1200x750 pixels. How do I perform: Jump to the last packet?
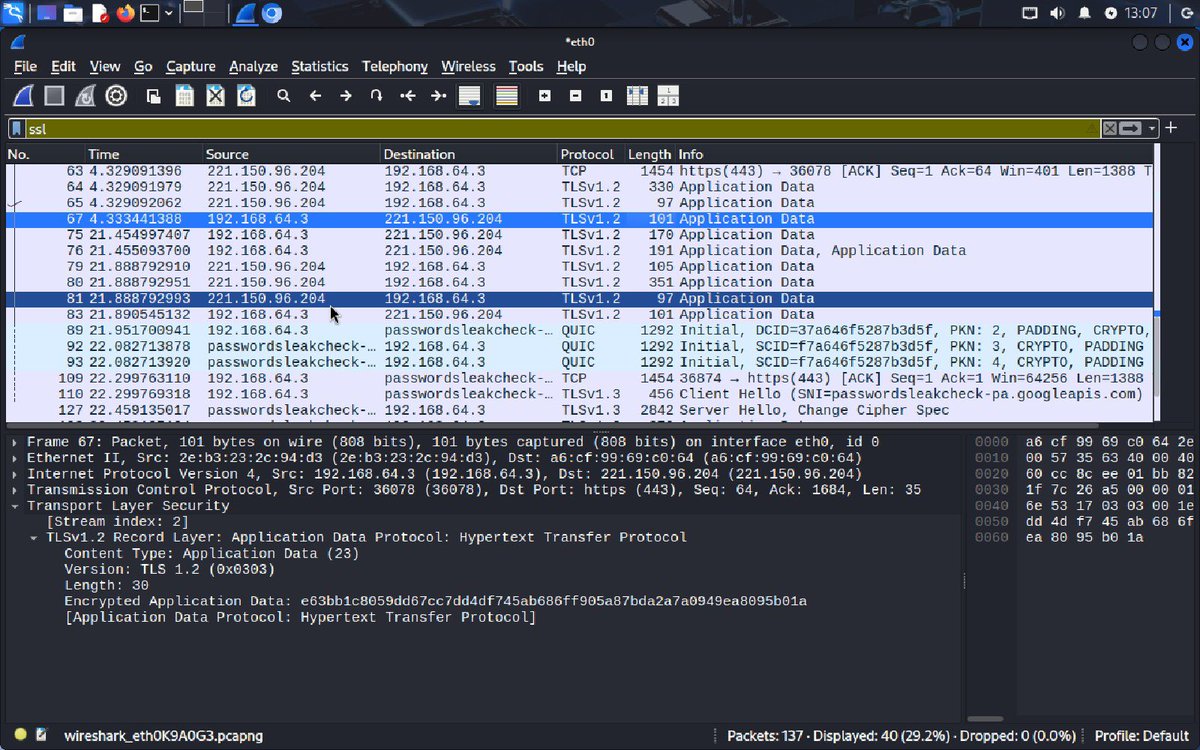coord(438,96)
